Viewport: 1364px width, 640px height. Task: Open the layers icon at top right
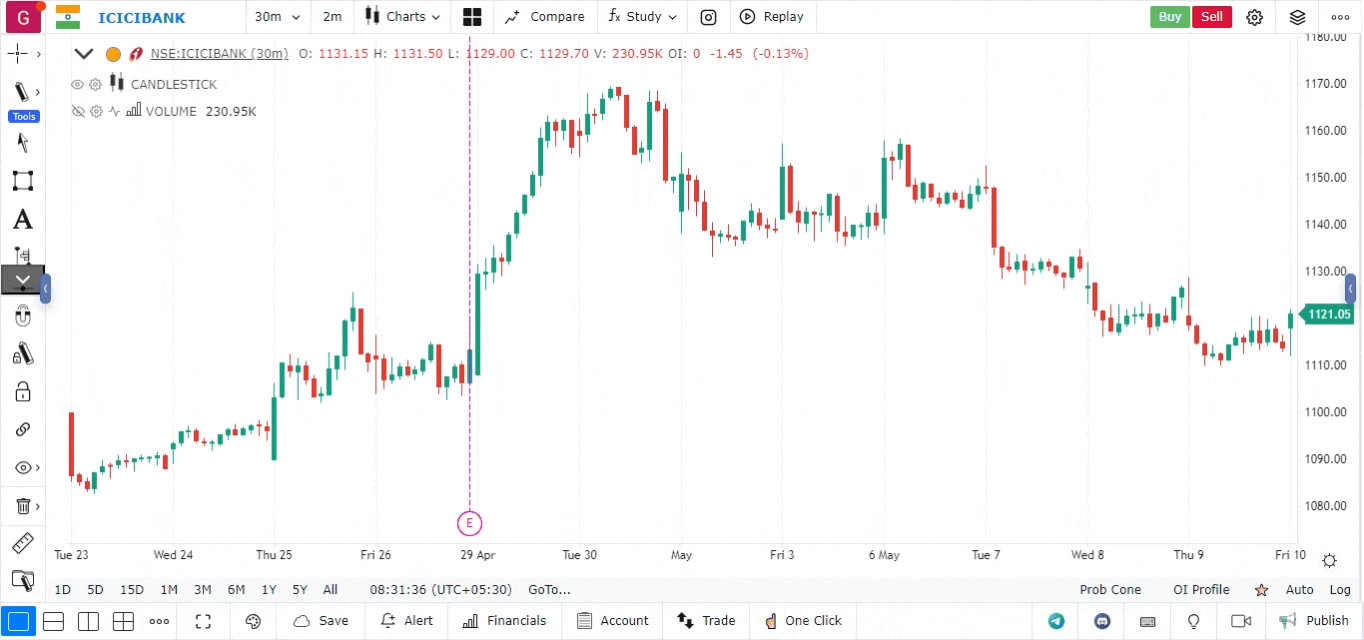click(x=1297, y=17)
